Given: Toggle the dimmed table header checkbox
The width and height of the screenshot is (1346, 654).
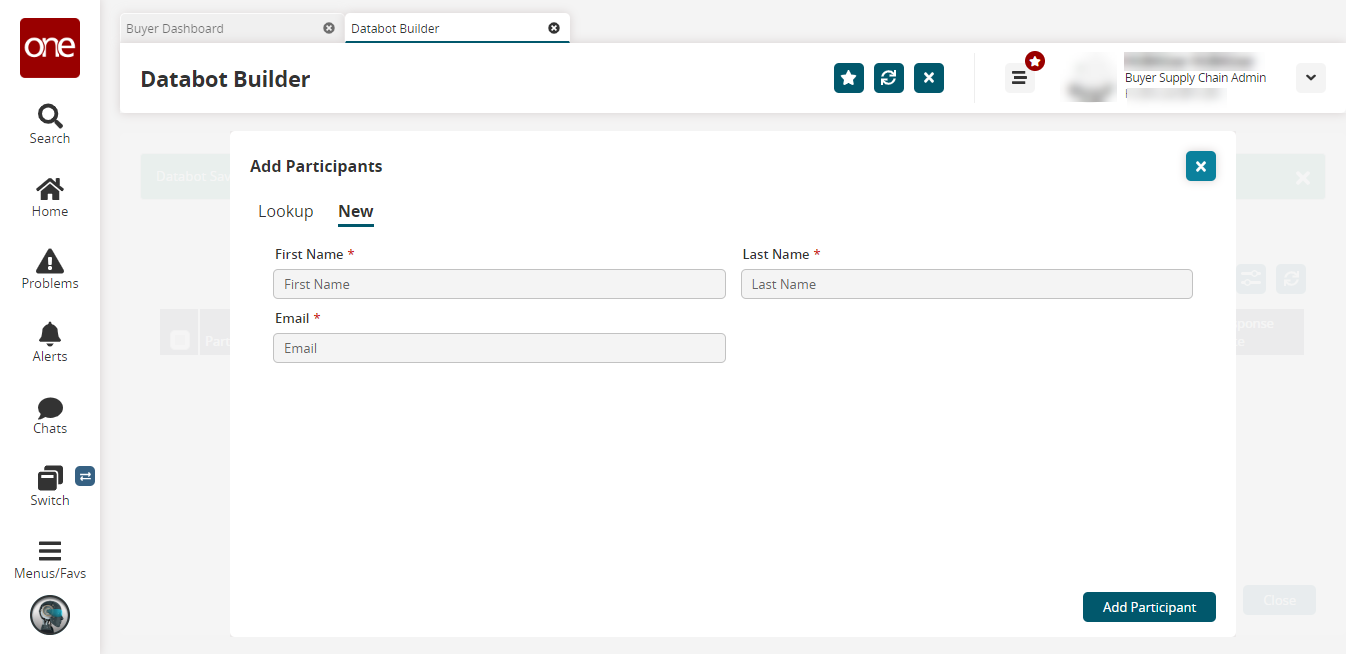Looking at the screenshot, I should tap(180, 341).
